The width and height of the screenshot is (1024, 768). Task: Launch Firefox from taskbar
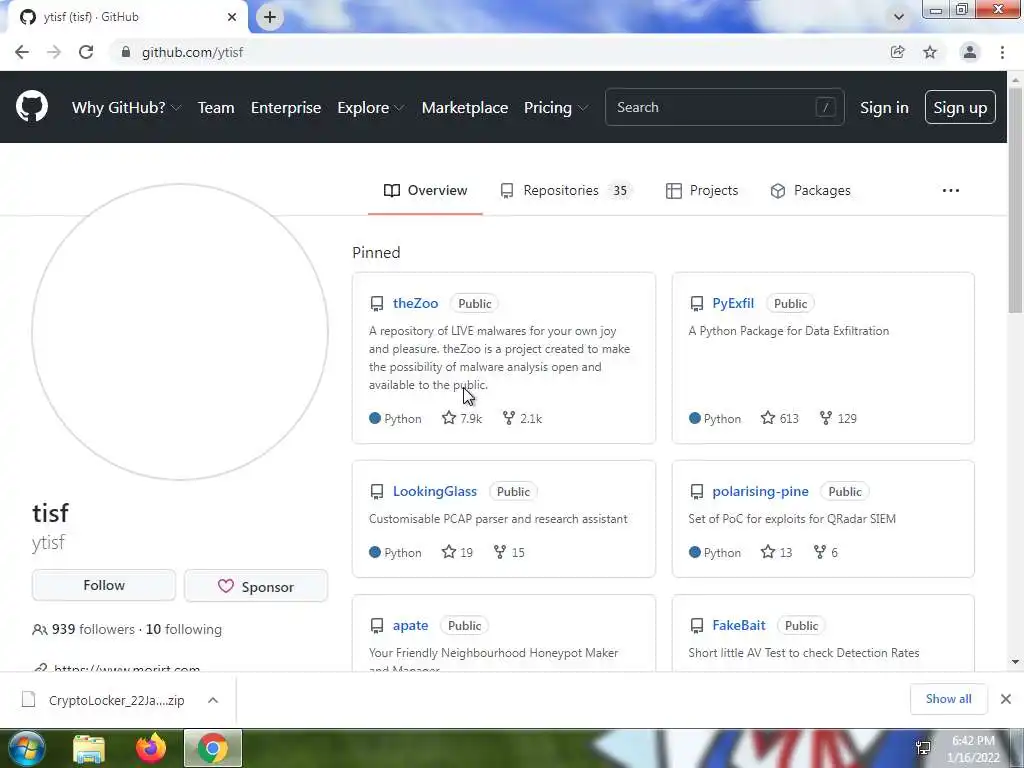151,748
